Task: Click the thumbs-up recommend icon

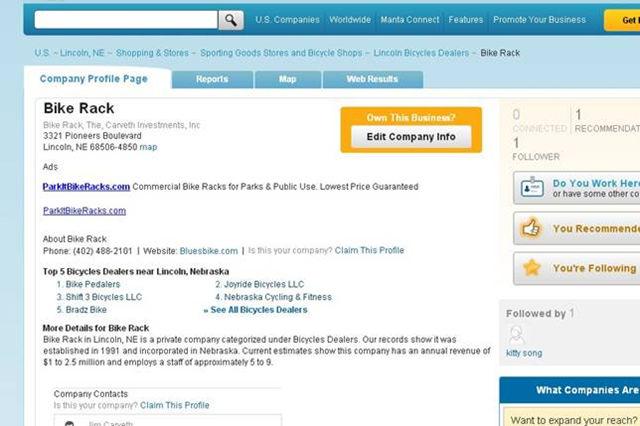Action: pos(531,229)
